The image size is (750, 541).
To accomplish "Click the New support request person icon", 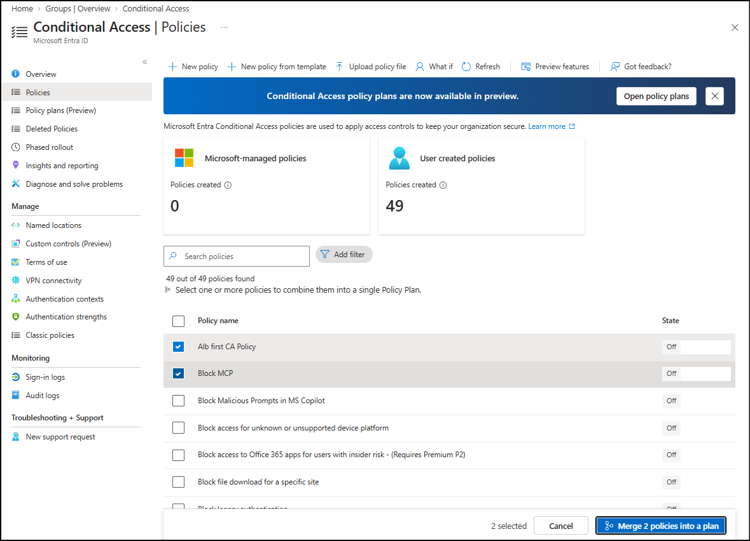I will click(15, 437).
